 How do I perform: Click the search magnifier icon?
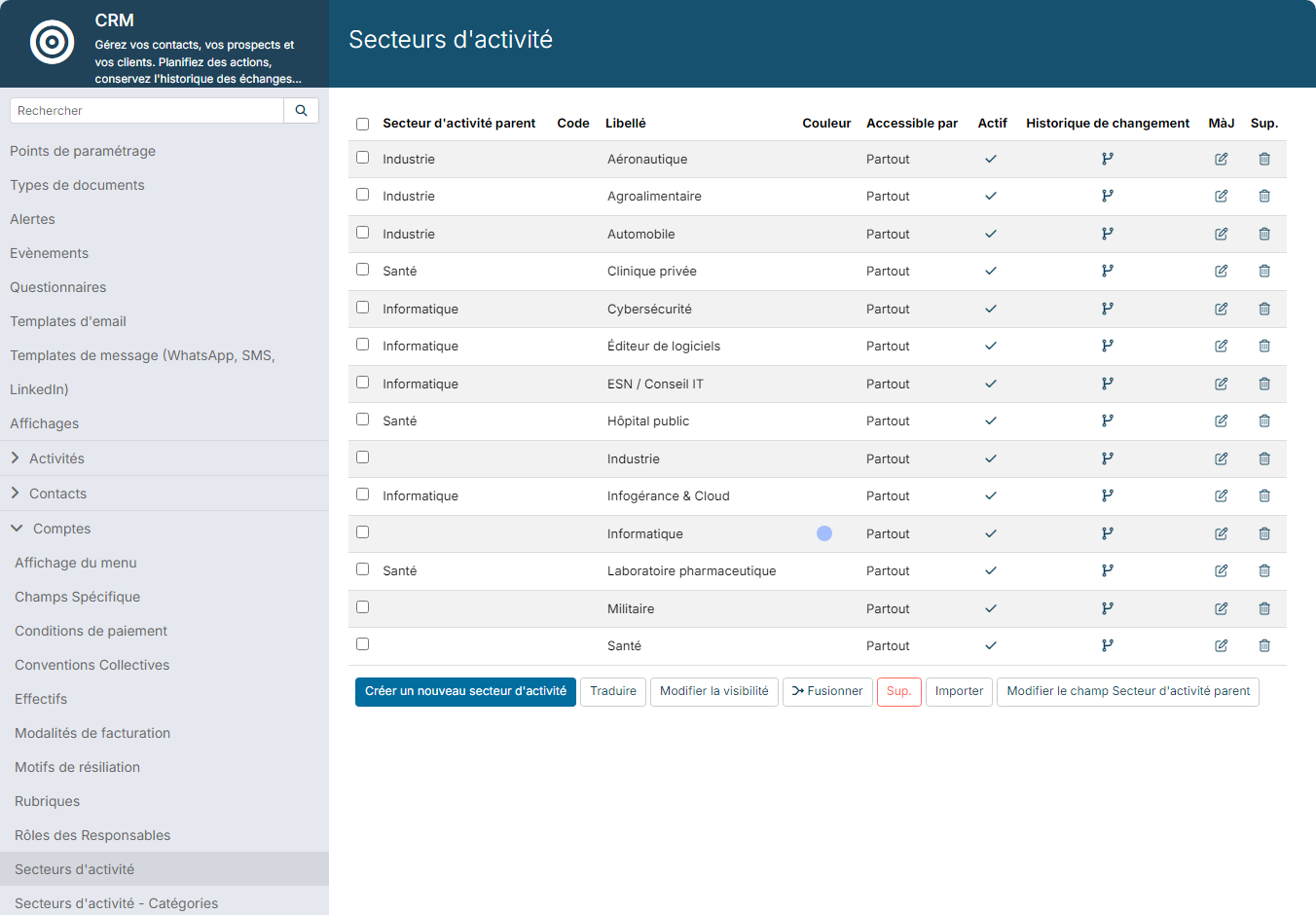pyautogui.click(x=301, y=111)
